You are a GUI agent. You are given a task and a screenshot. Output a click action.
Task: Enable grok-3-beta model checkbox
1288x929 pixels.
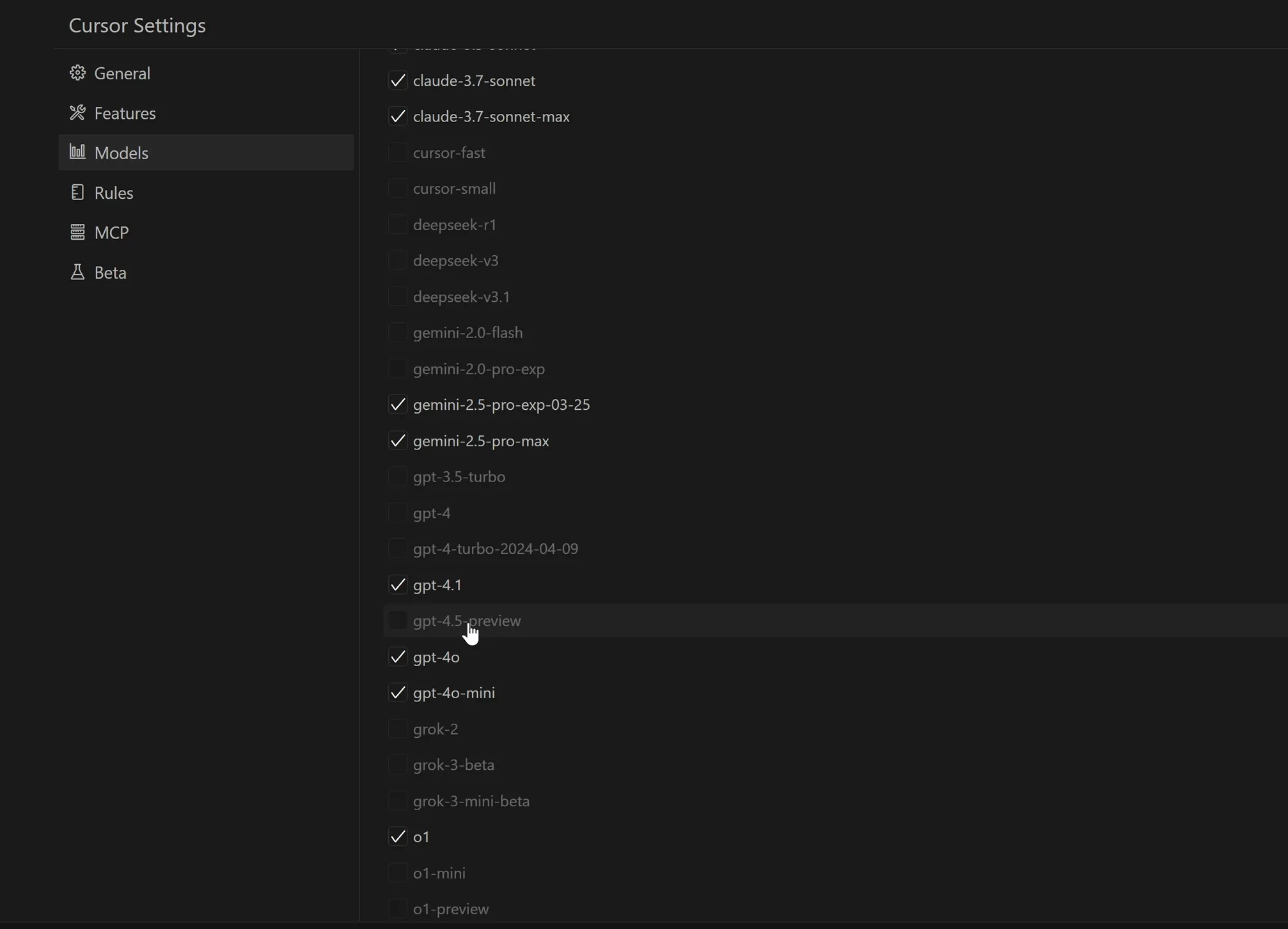click(398, 765)
